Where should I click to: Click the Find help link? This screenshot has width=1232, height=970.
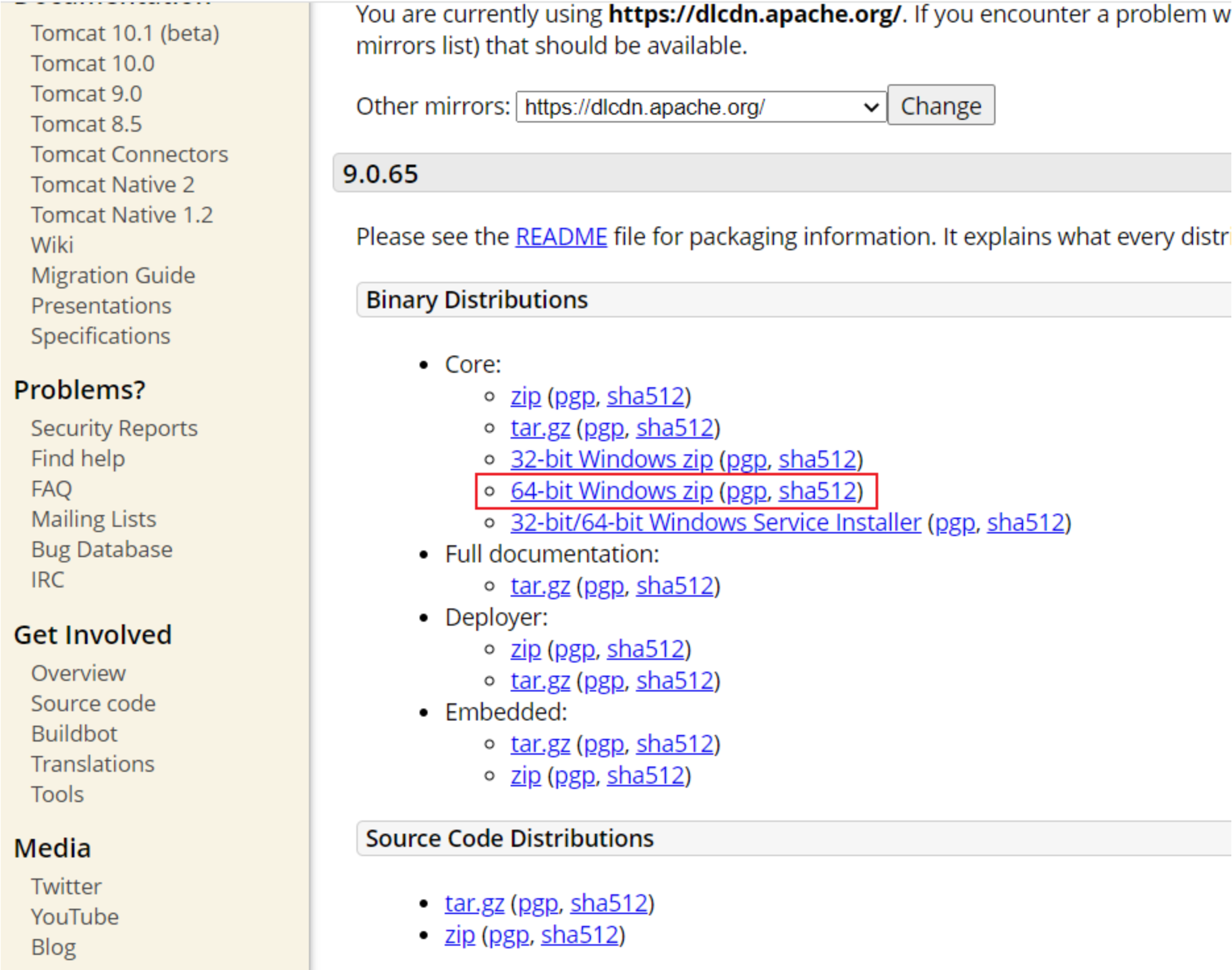tap(78, 458)
